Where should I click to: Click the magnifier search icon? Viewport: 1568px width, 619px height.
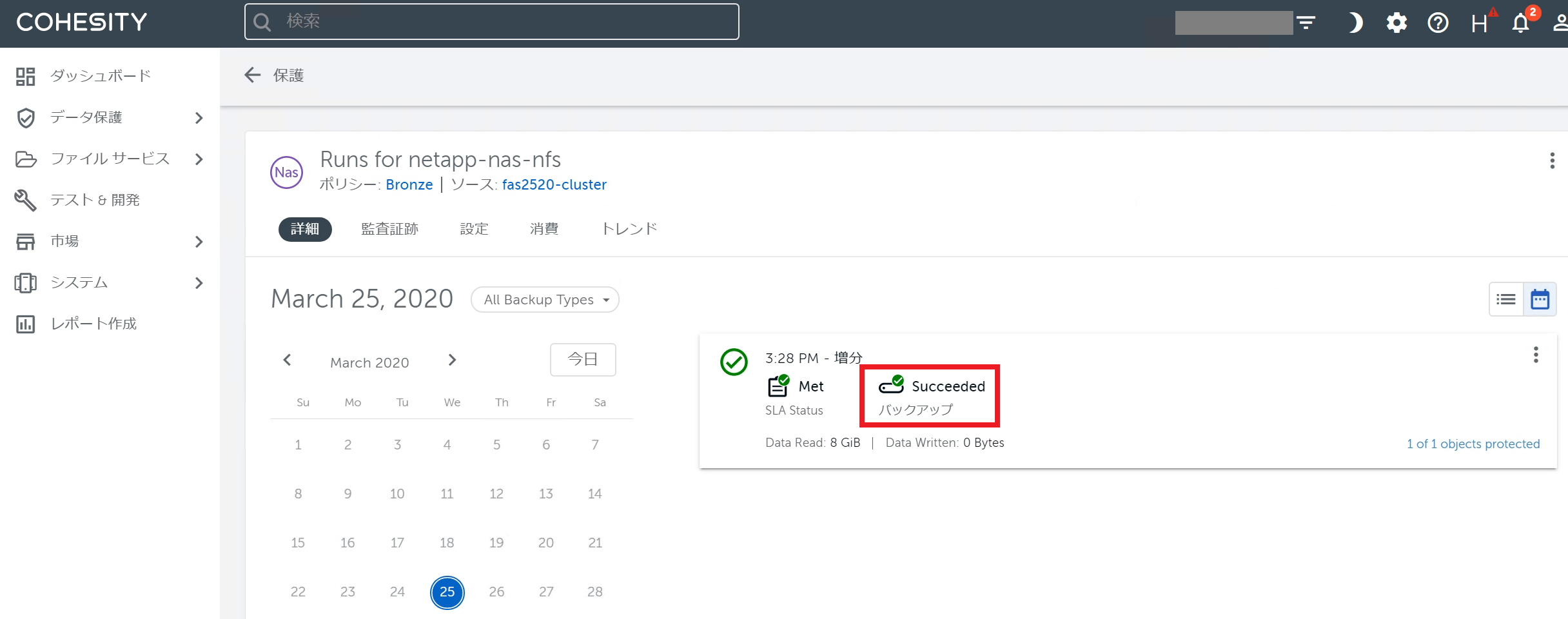262,23
